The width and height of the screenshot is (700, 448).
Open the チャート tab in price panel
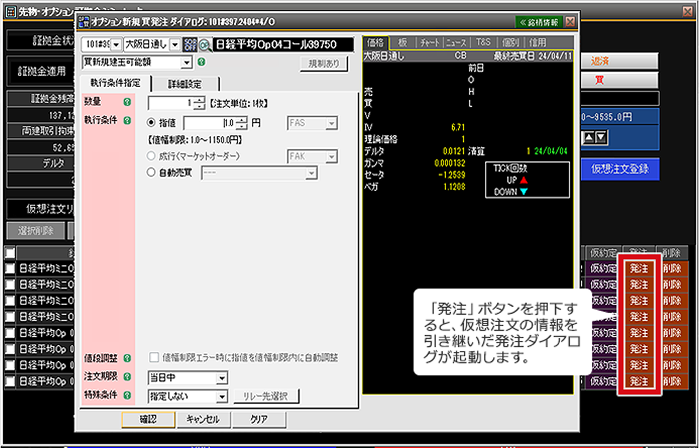431,43
